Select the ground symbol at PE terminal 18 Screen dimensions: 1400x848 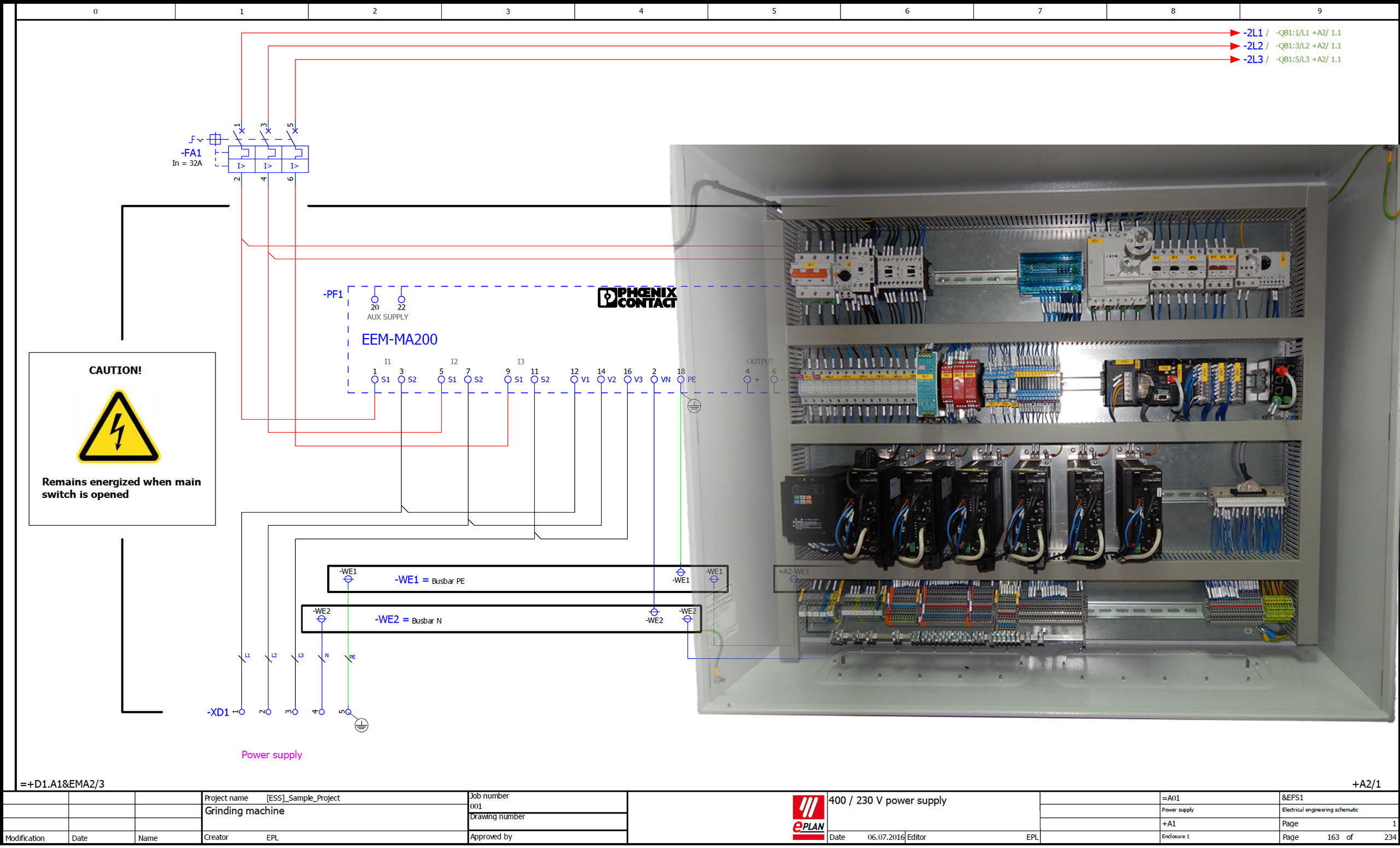click(694, 406)
